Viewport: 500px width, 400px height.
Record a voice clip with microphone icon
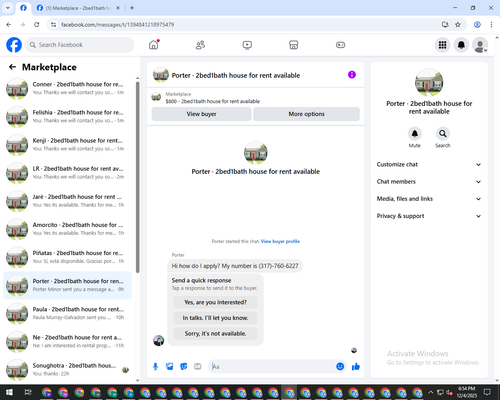155,367
